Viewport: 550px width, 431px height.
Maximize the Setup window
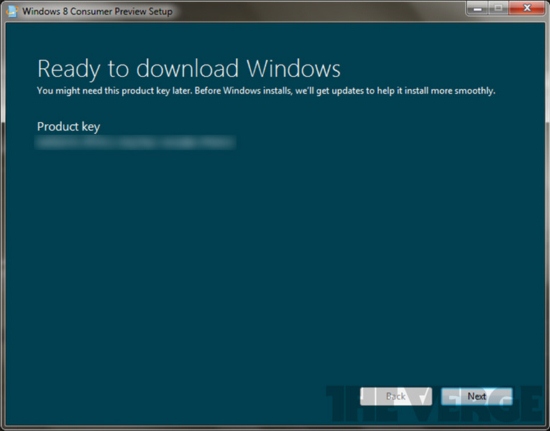[x=498, y=8]
